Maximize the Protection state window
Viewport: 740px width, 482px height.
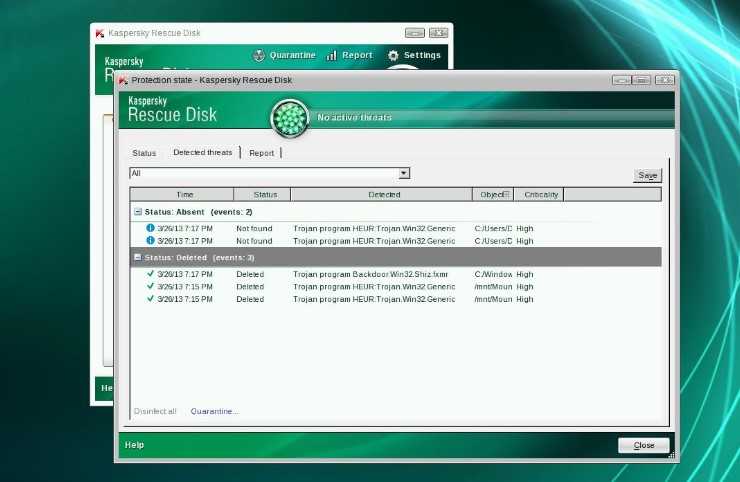(x=641, y=80)
